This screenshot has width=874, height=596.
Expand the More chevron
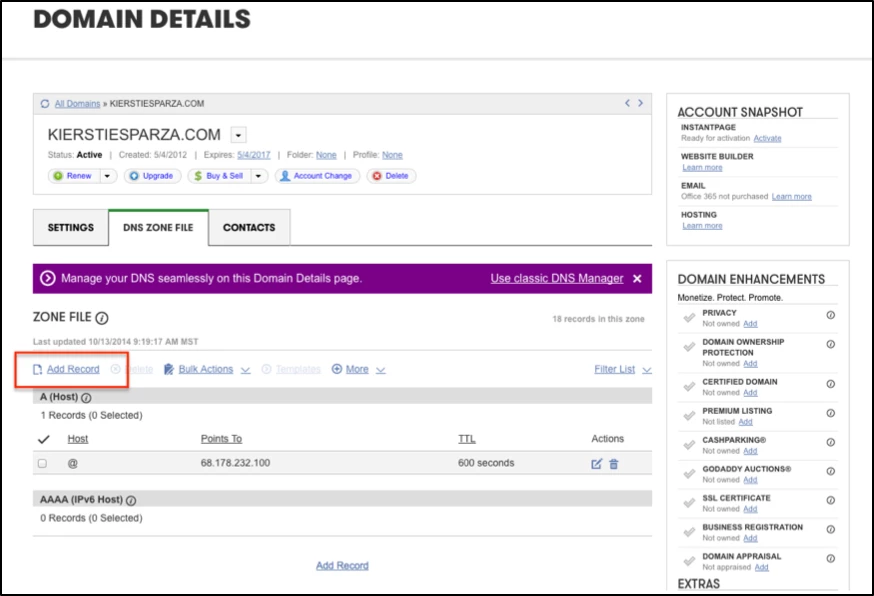click(381, 370)
